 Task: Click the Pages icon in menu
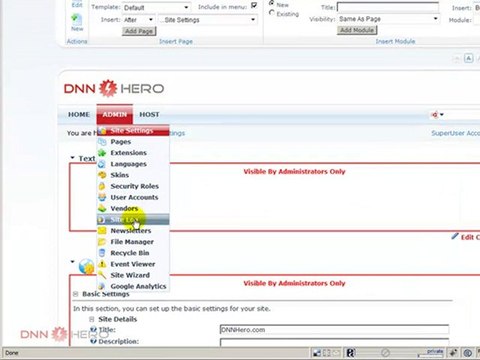(102, 142)
